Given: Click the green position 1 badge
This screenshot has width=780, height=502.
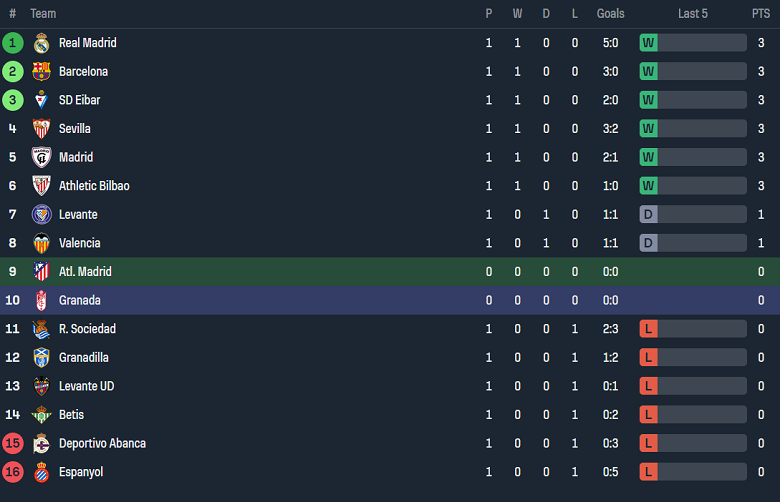Looking at the screenshot, I should [12, 43].
